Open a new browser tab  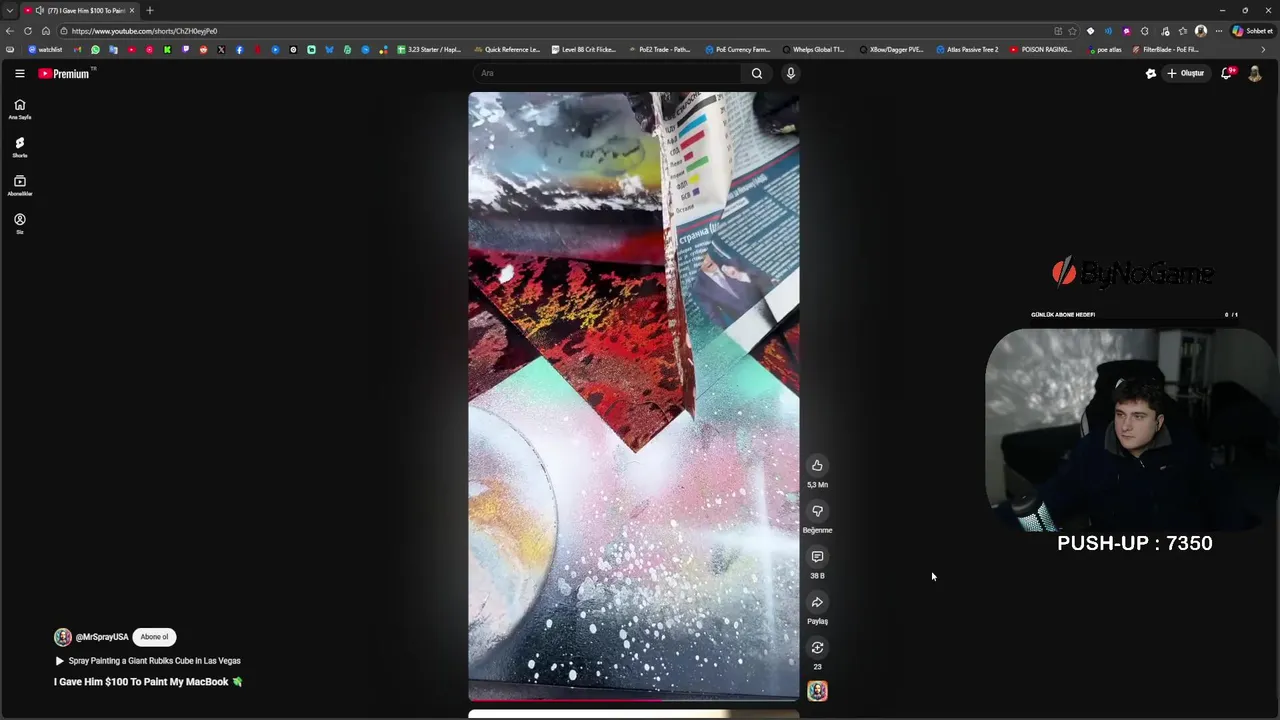click(x=150, y=10)
